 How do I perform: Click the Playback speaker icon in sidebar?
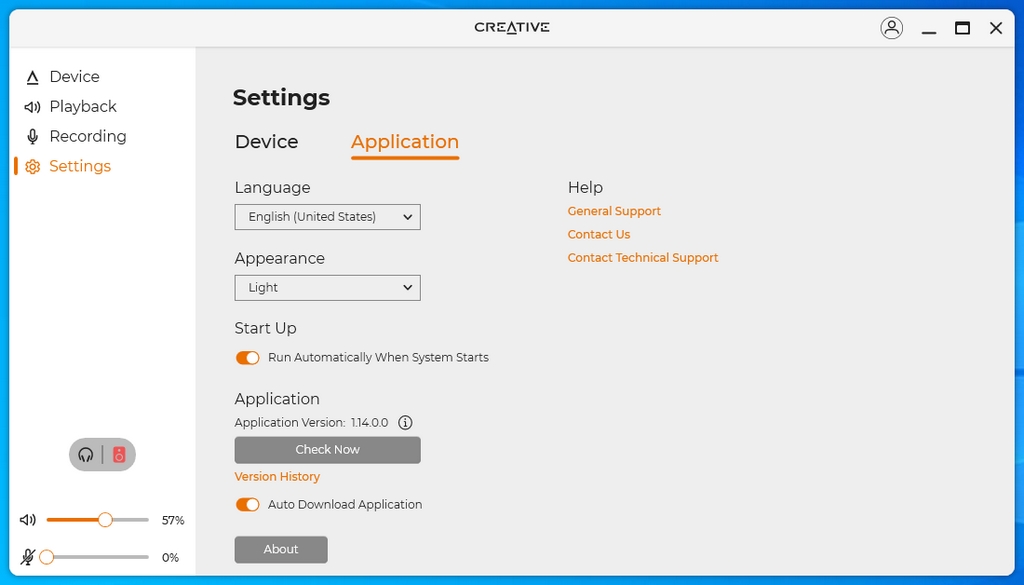click(32, 107)
